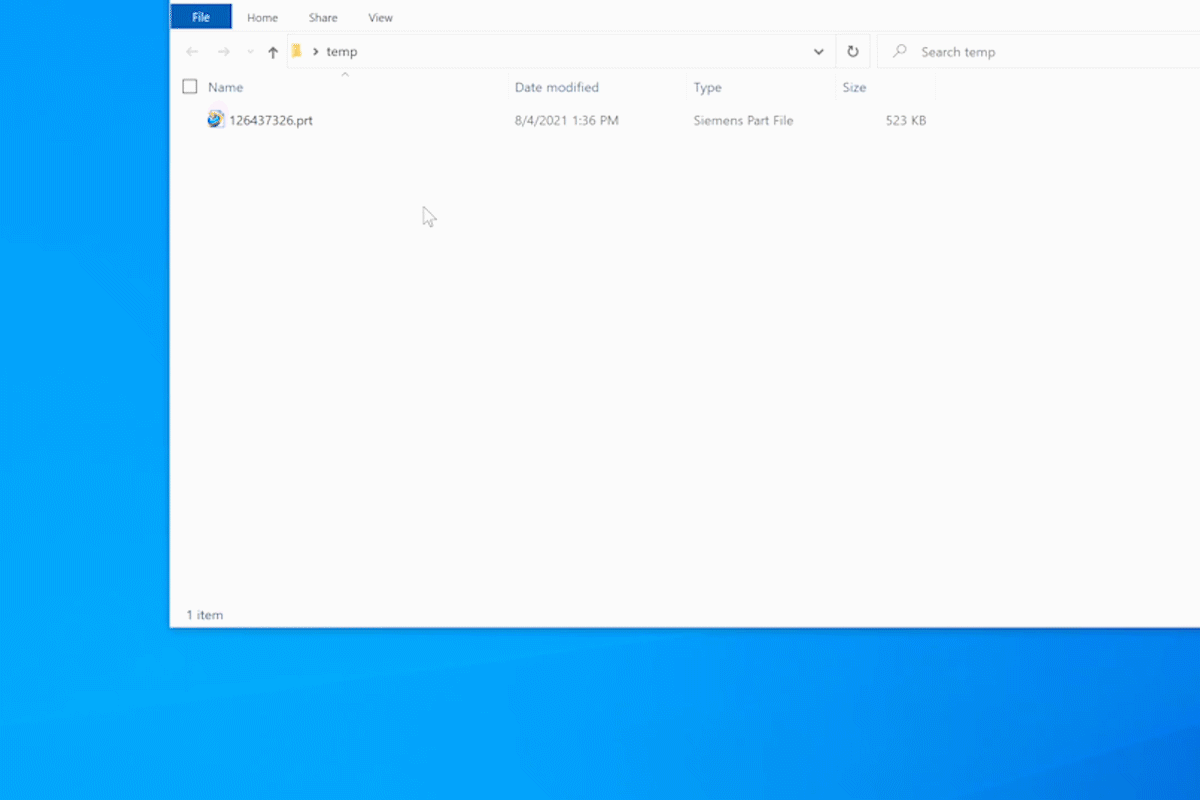The height and width of the screenshot is (800, 1200).
Task: Click the search magnifier icon
Action: 900,51
